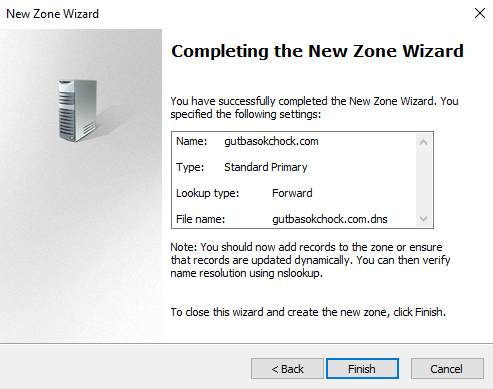
Task: Click the "Completing the New Zone Wizard" heading
Action: 317,51
